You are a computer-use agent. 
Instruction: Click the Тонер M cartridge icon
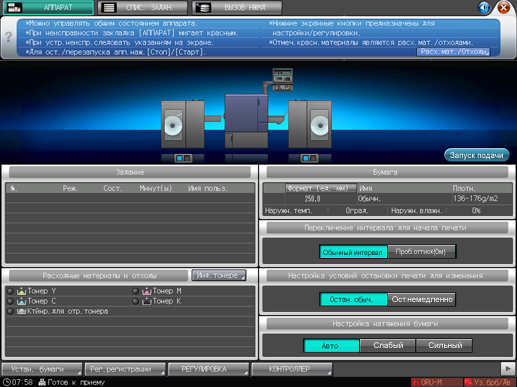147,291
